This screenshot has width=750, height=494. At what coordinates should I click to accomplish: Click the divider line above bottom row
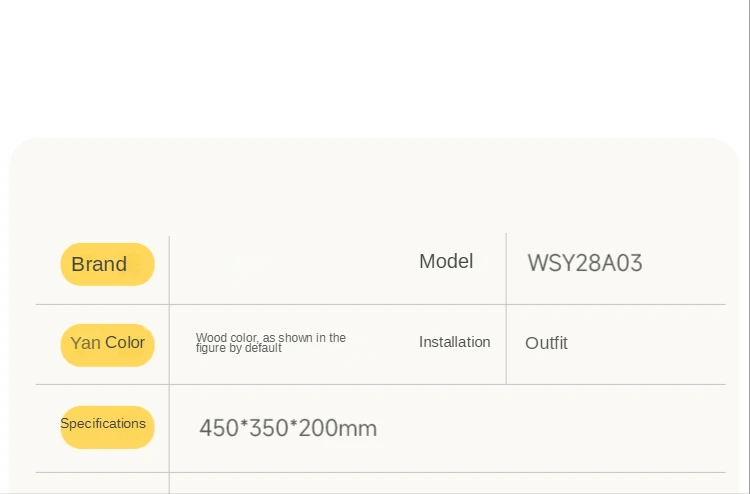tap(380, 472)
